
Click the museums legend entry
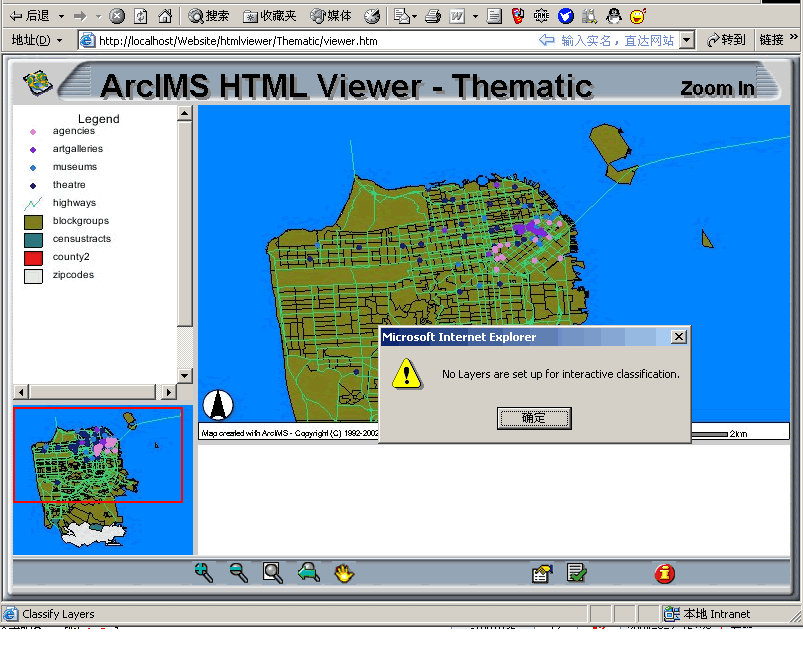point(75,166)
